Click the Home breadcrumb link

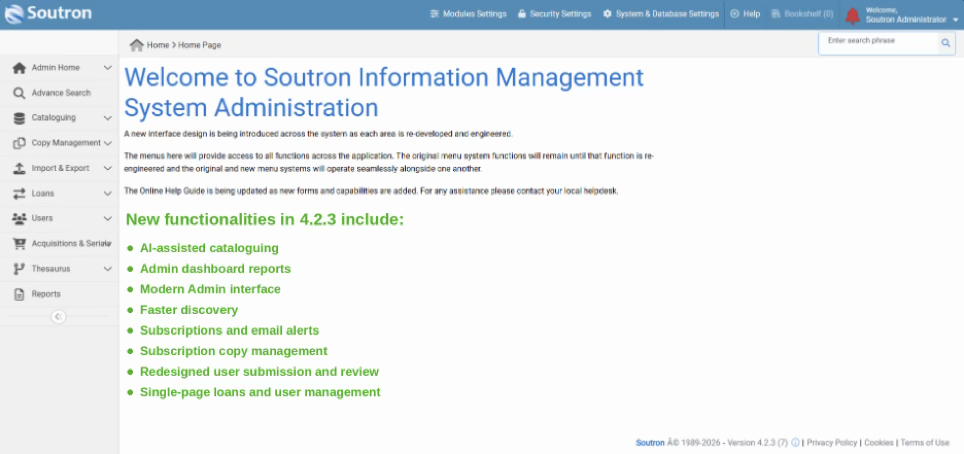(x=158, y=45)
